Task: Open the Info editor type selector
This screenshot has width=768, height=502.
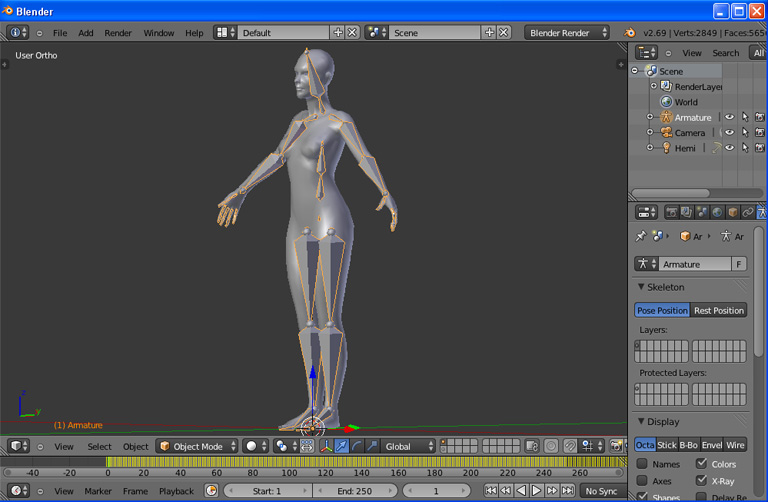Action: point(18,32)
